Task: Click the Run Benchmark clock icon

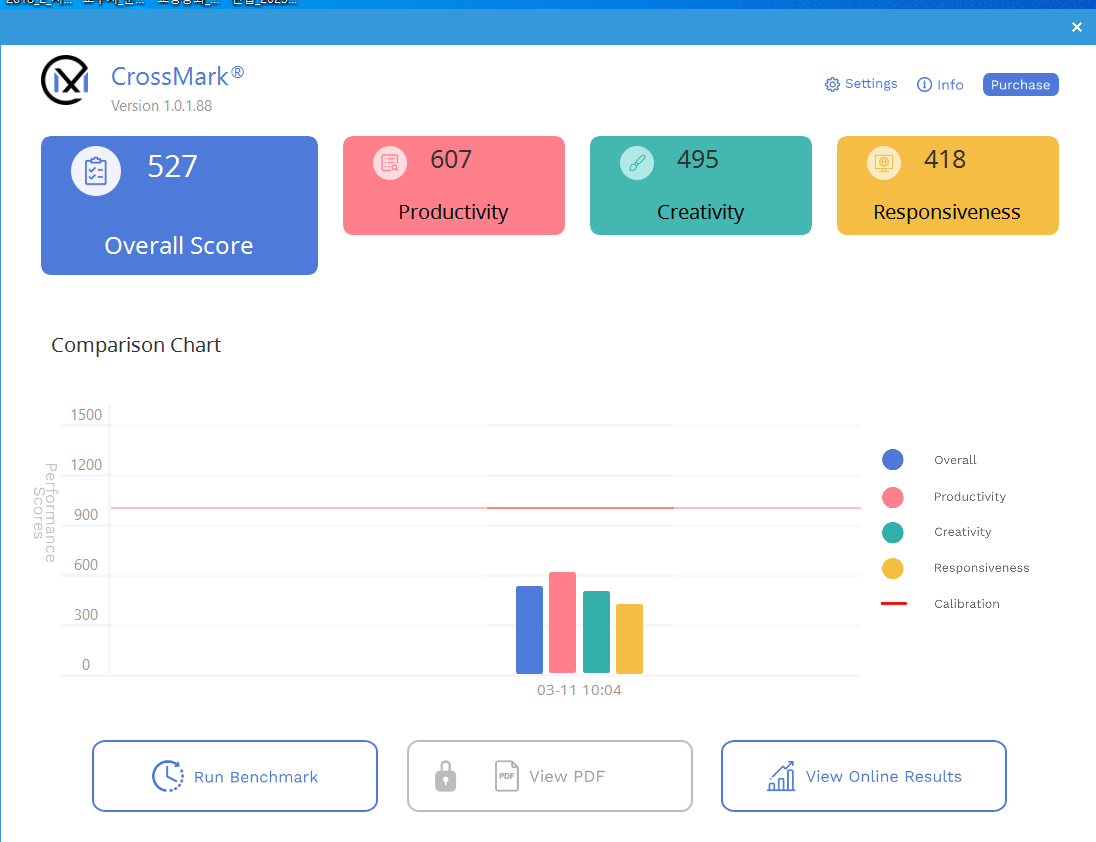Action: click(x=168, y=776)
